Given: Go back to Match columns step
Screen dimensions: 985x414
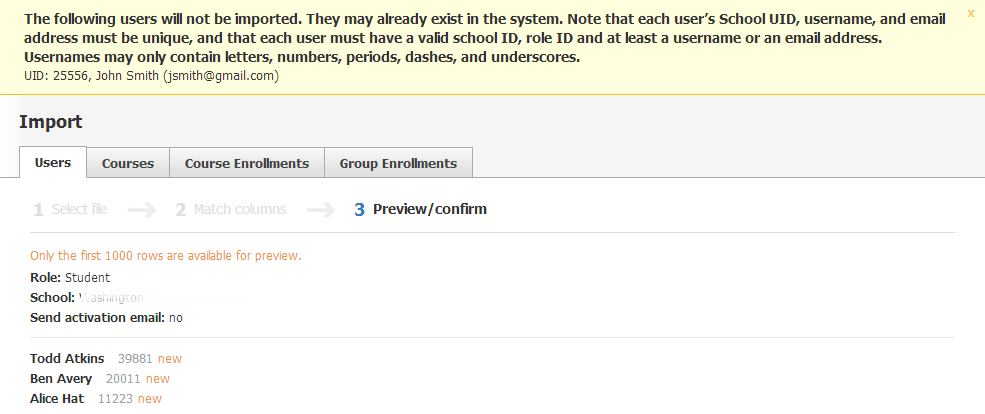Looking at the screenshot, I should (231, 210).
